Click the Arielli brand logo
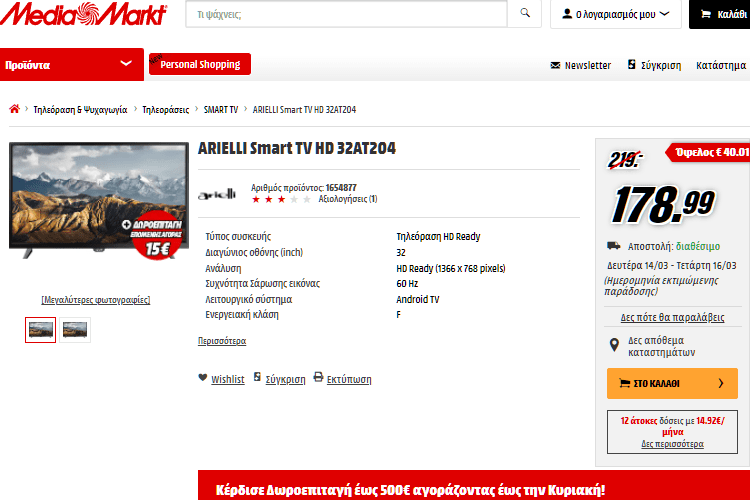This screenshot has width=750, height=500. pyautogui.click(x=217, y=194)
